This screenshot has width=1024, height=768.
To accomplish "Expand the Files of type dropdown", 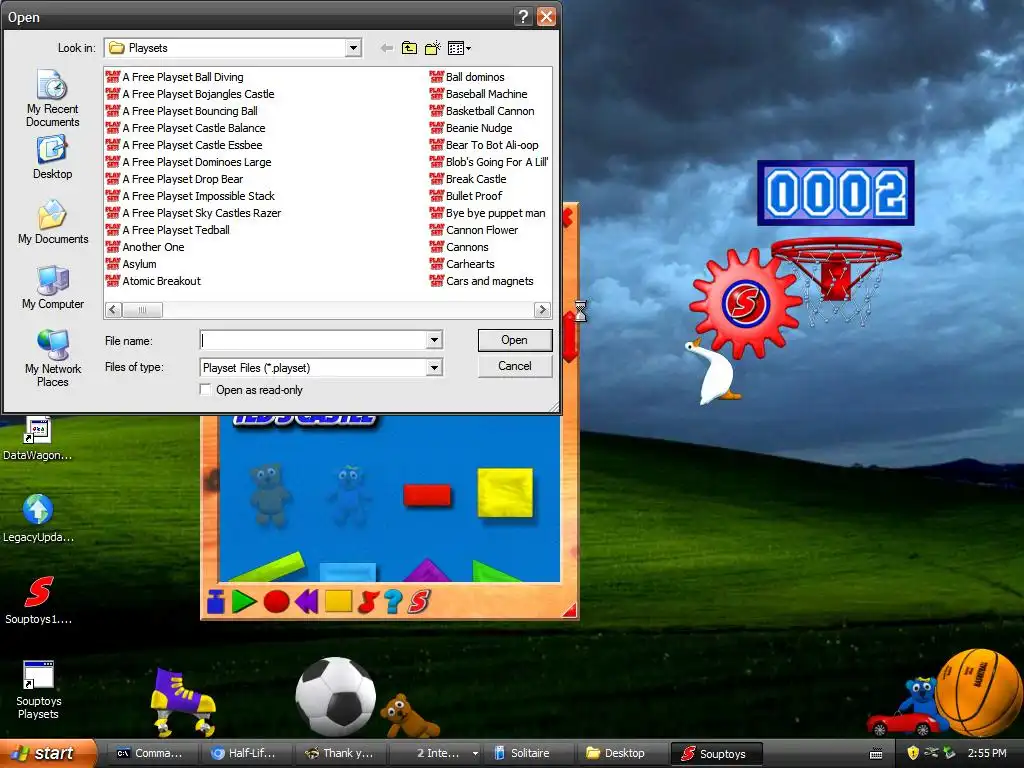I will pyautogui.click(x=434, y=368).
